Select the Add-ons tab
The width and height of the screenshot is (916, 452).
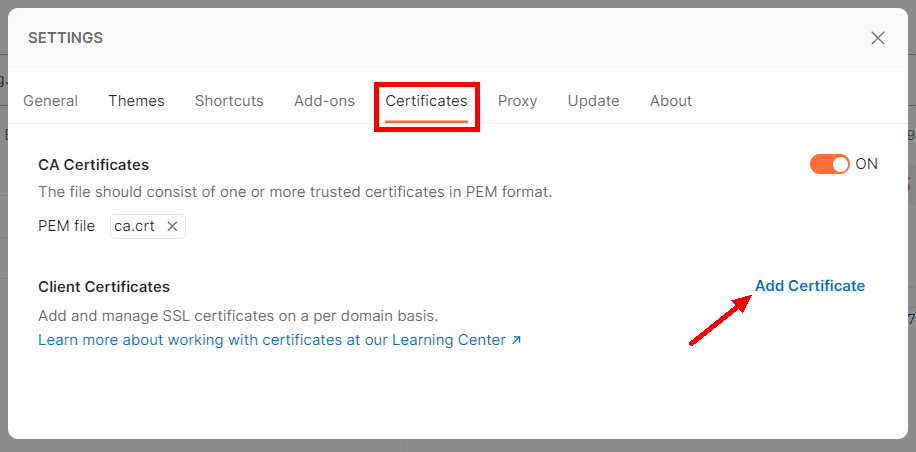point(324,101)
